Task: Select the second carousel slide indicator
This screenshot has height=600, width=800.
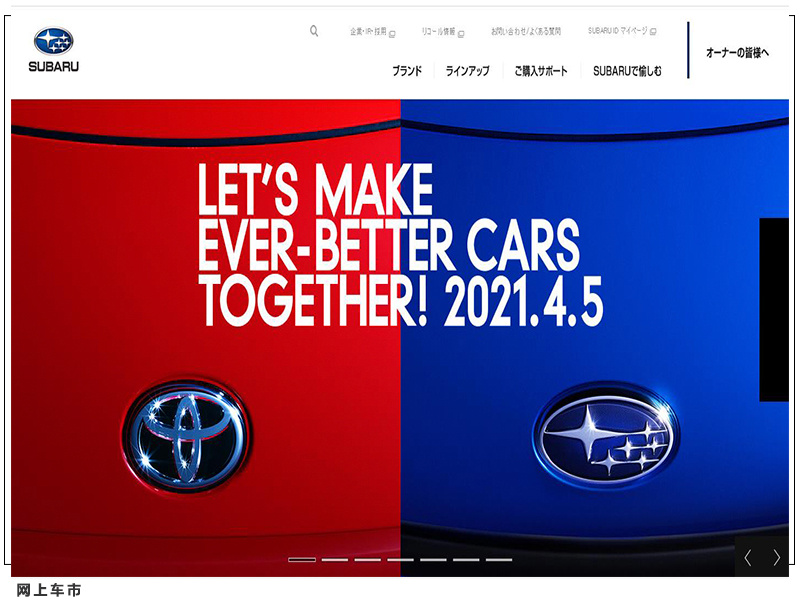Action: [335, 560]
